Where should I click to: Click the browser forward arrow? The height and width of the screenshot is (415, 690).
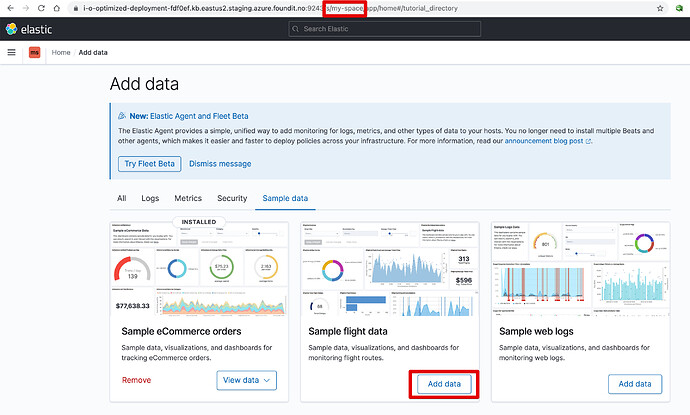pyautogui.click(x=26, y=8)
